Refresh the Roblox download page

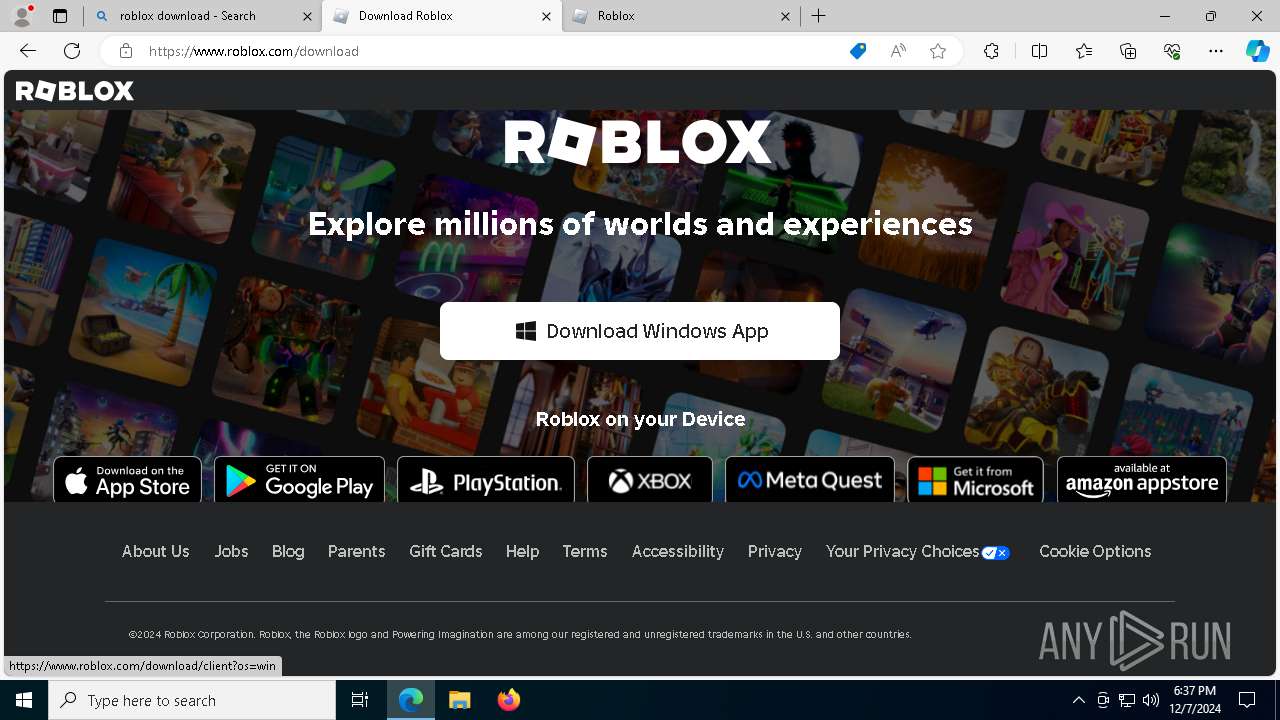(72, 51)
